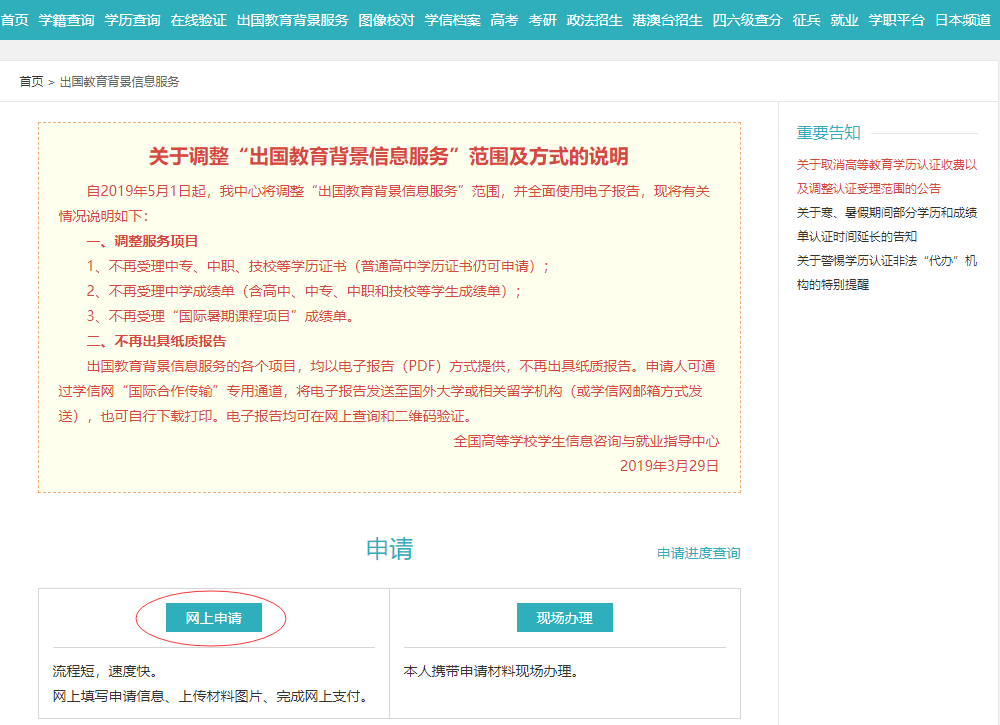Go to 学籍查询 nav item

point(66,20)
